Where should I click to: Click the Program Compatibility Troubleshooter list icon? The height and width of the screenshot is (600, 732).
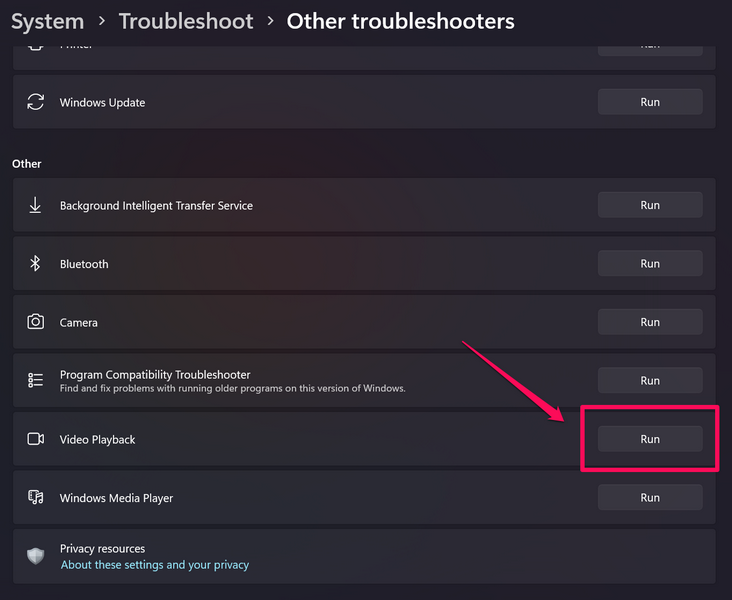tap(36, 380)
